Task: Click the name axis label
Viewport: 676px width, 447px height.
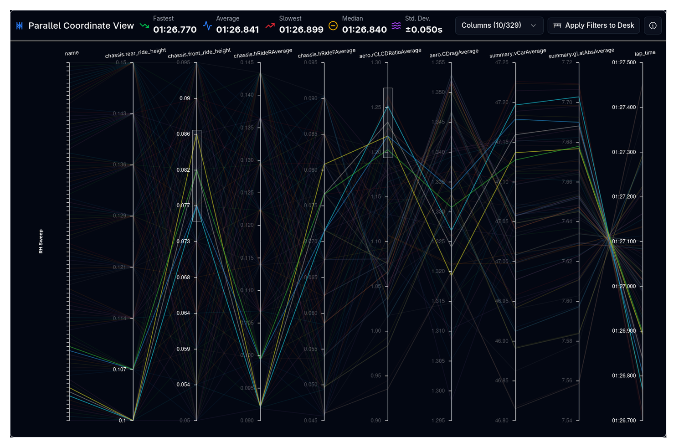Action: click(x=71, y=55)
